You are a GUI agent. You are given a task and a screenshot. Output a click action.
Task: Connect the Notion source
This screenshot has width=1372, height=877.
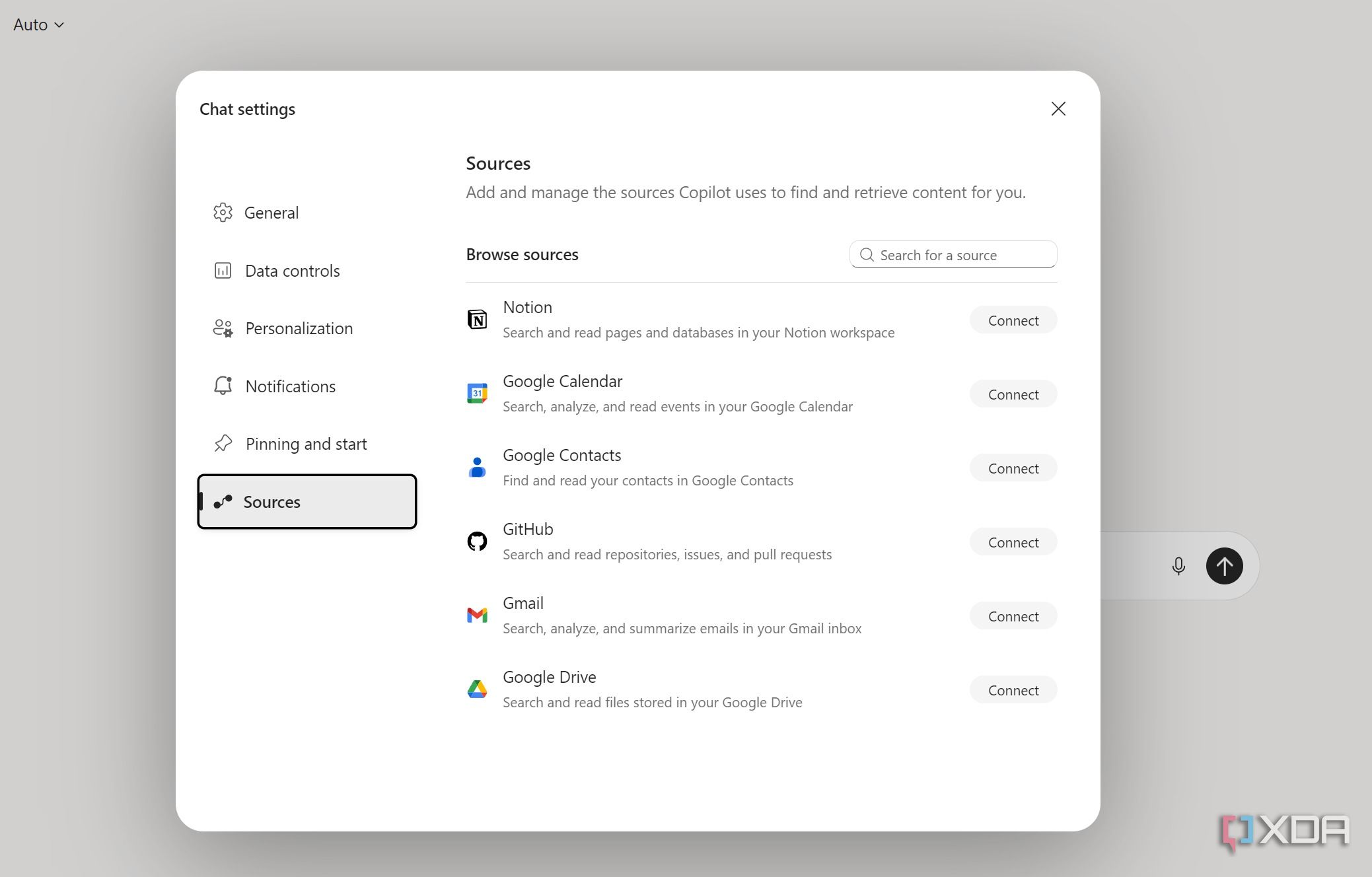(1013, 320)
